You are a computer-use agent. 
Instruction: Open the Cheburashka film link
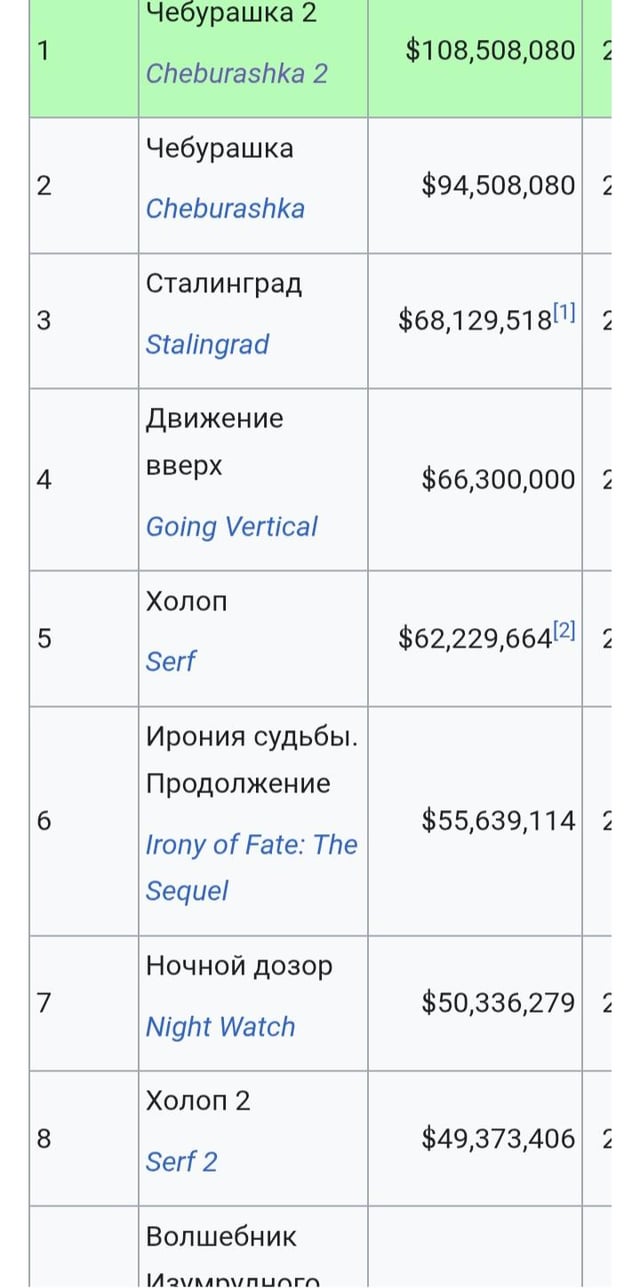point(225,209)
